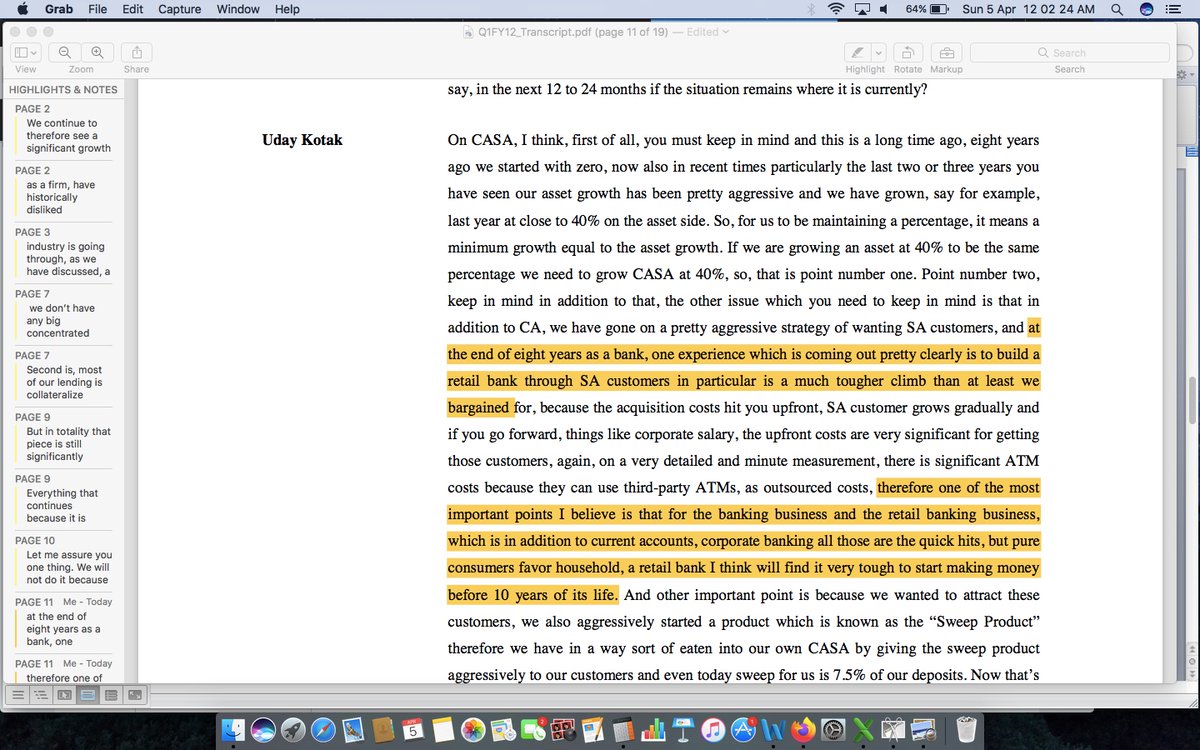Open the Apple menu
The height and width of the screenshot is (750, 1200).
click(22, 9)
